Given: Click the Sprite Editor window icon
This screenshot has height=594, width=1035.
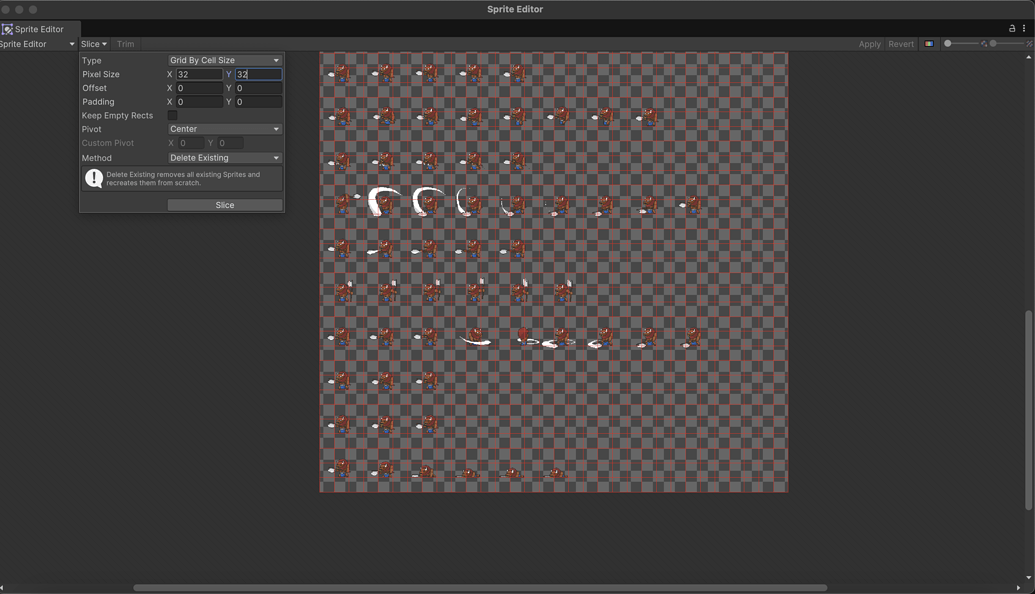Looking at the screenshot, I should (x=5, y=29).
